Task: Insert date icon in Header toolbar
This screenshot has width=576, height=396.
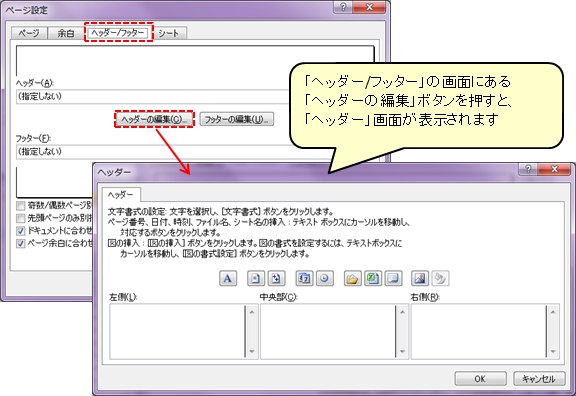Action: point(304,278)
